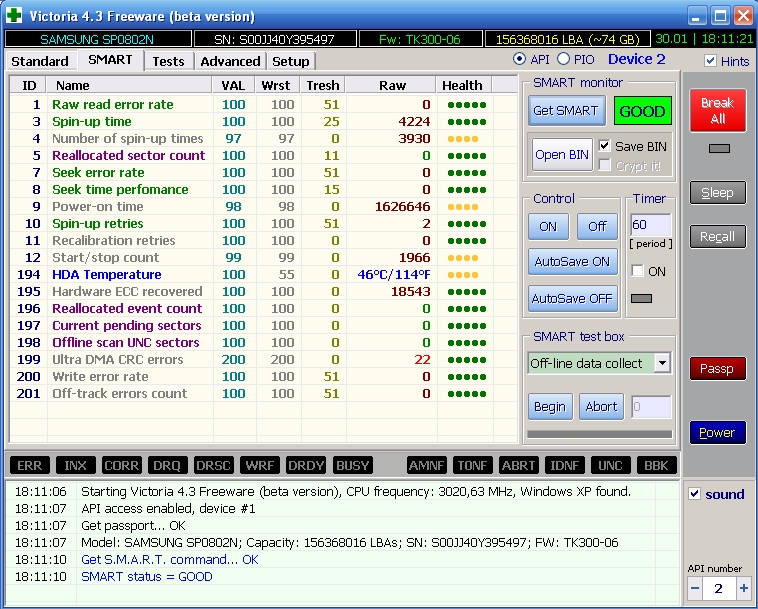This screenshot has height=609, width=758.
Task: Toggle the Save BIN checkbox
Action: (604, 146)
